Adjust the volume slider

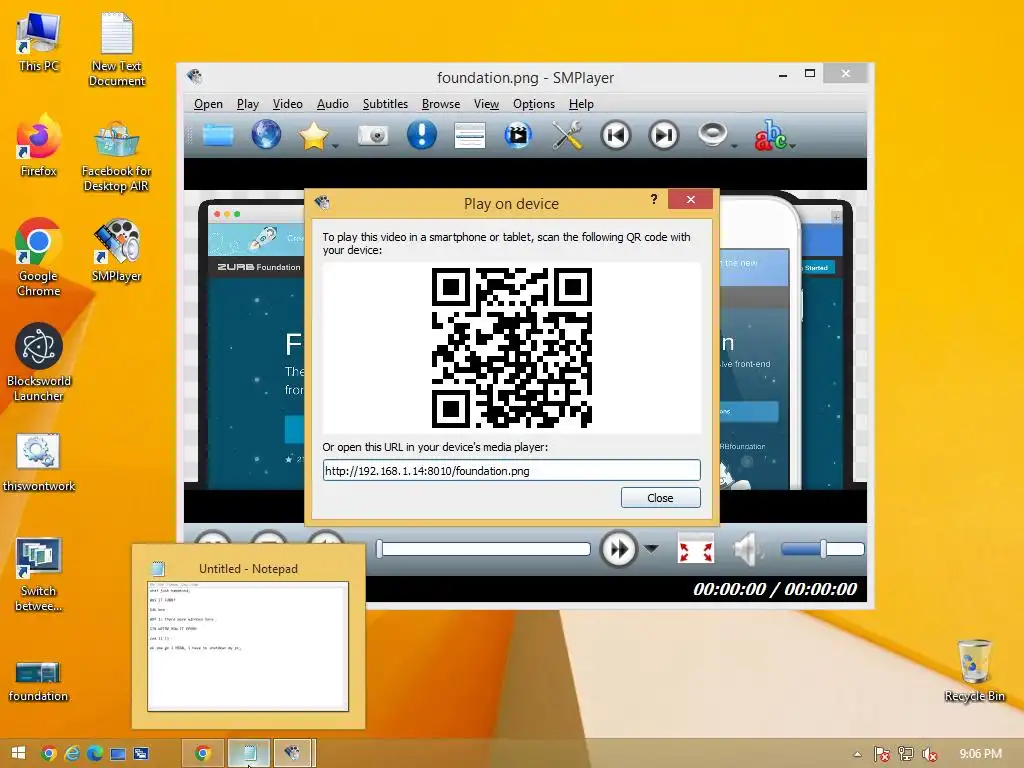(823, 549)
